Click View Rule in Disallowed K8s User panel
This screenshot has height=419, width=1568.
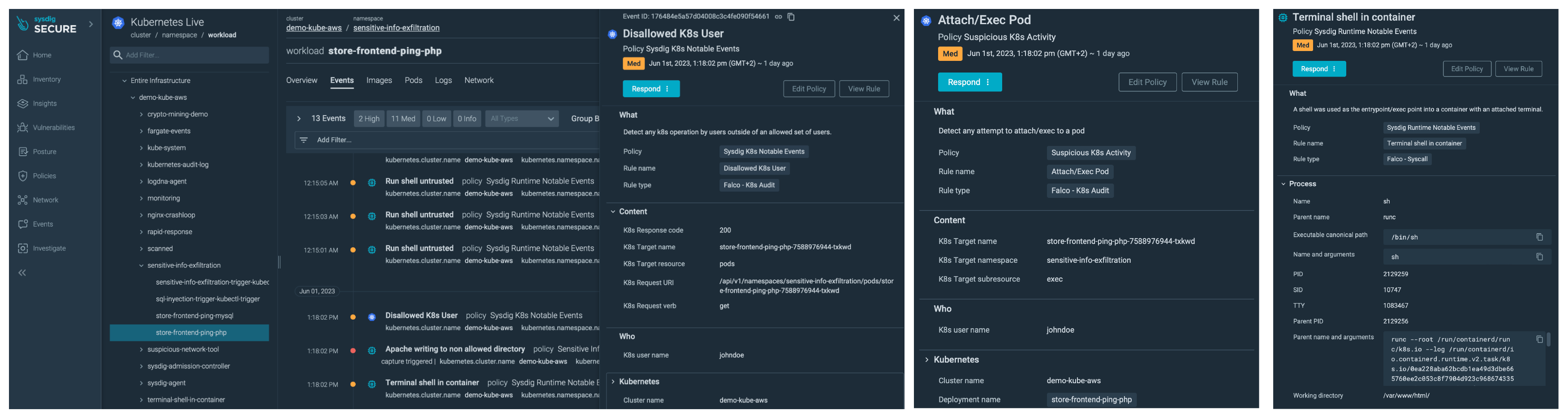coord(864,90)
